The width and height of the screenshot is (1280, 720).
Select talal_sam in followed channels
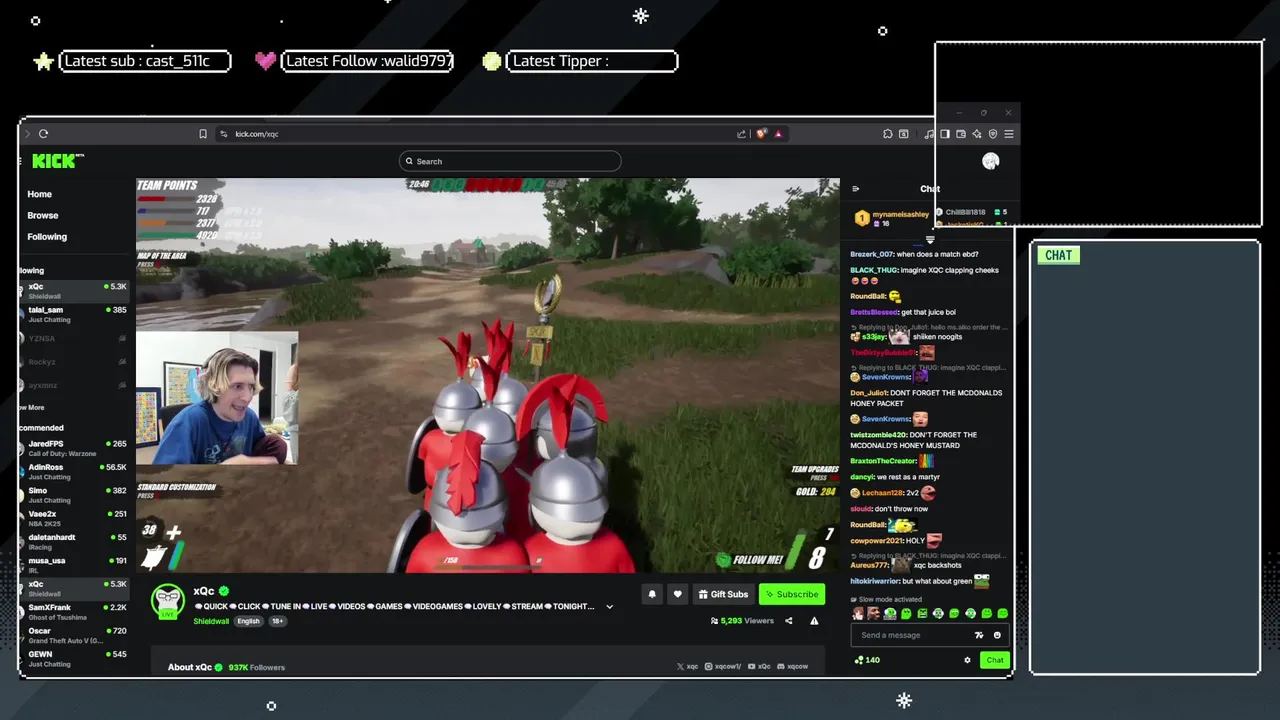click(x=75, y=314)
